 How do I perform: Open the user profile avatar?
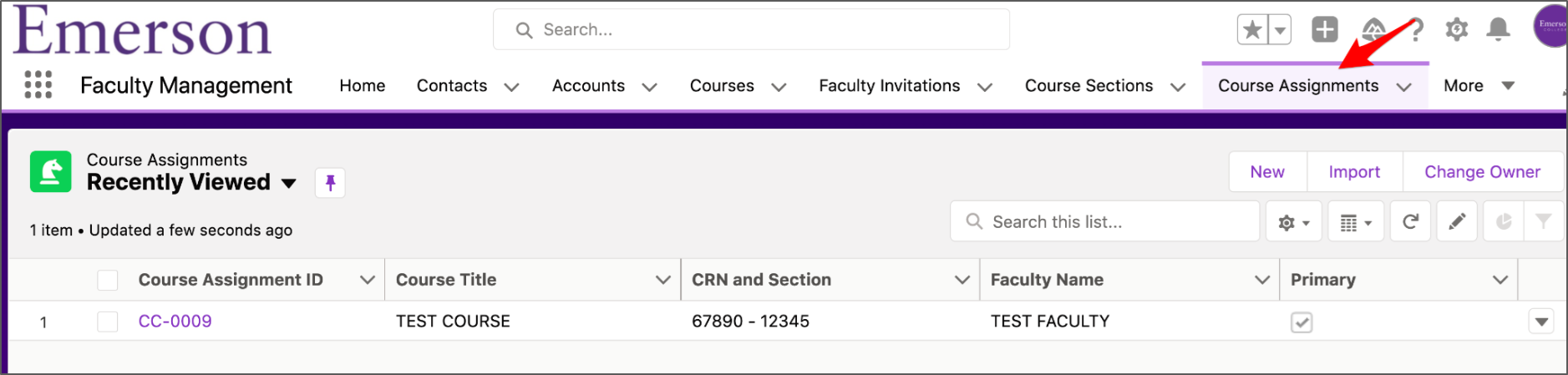pos(1550,25)
